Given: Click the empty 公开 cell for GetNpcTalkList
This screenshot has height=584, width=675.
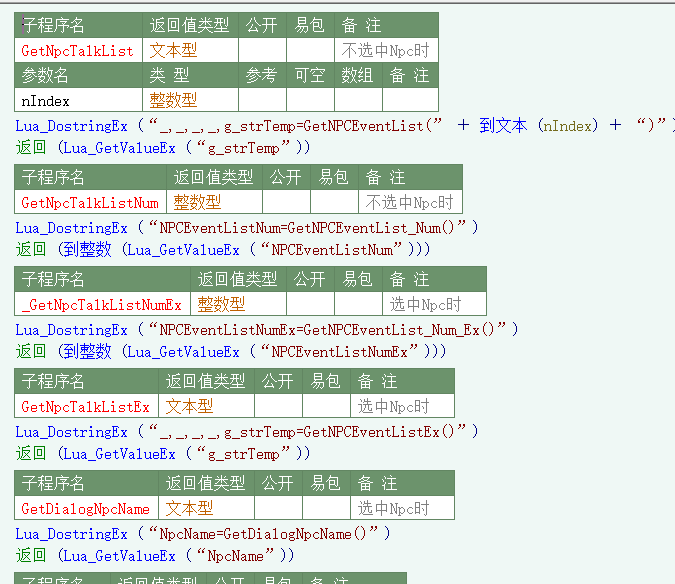Looking at the screenshot, I should pyautogui.click(x=262, y=50).
